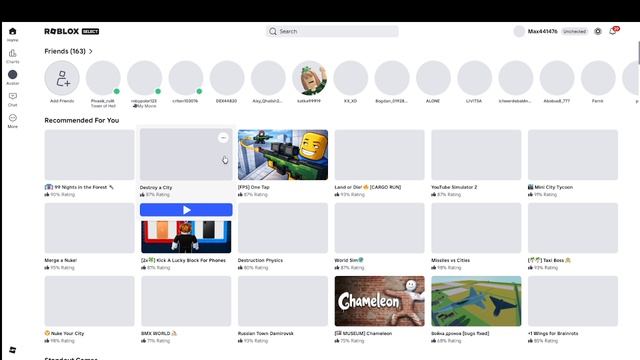Screen dimensions: 640x360
Task: Click the 'World Sim' title
Action: (346, 260)
